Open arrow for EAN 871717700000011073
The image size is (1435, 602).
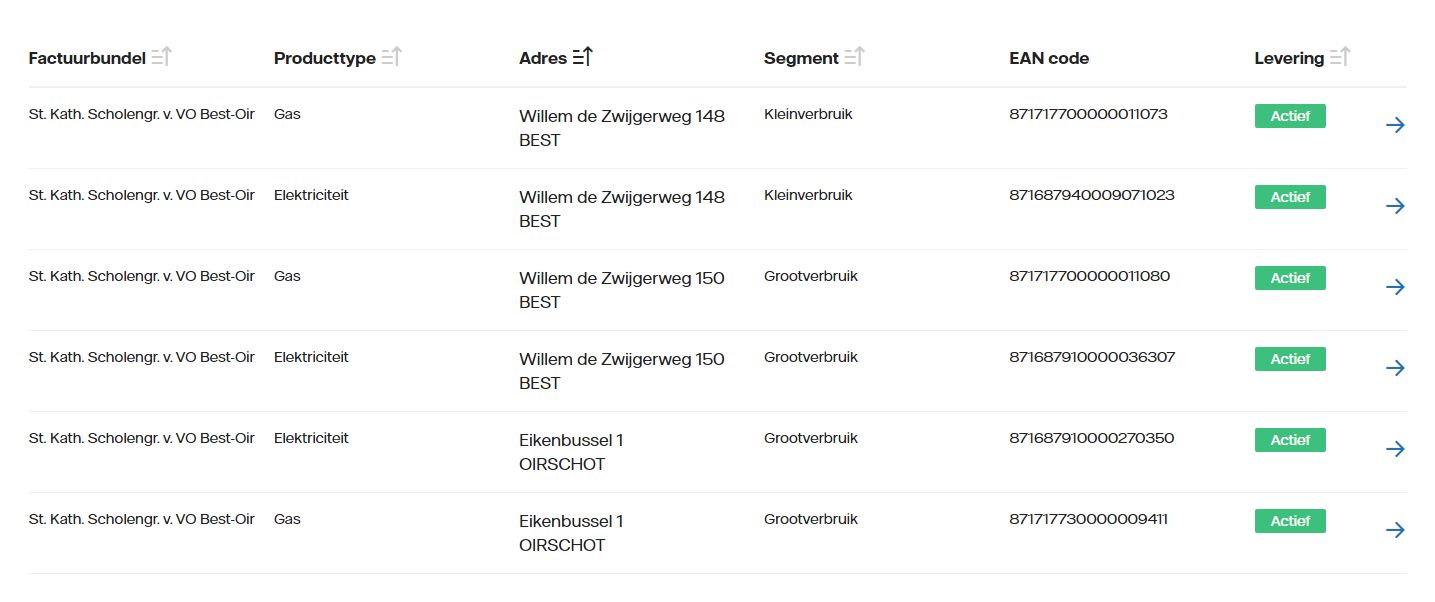point(1395,125)
